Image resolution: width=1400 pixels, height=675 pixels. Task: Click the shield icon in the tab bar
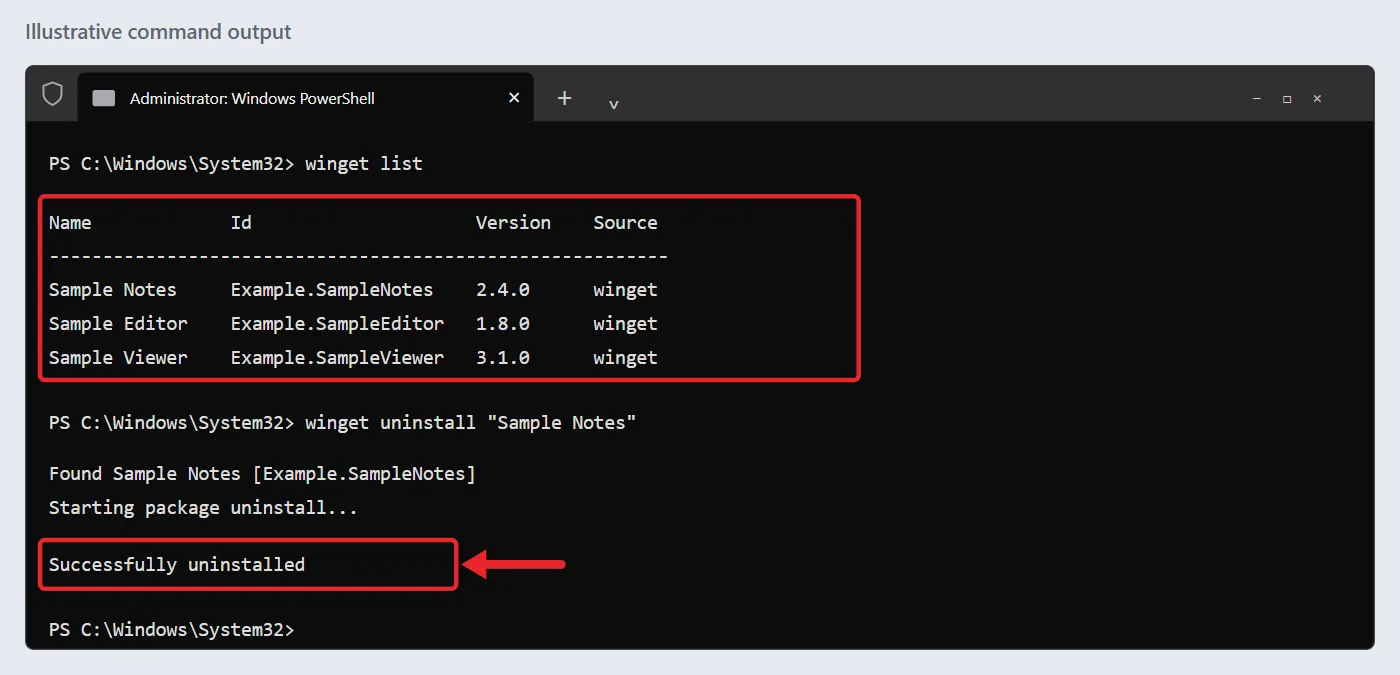[x=52, y=94]
